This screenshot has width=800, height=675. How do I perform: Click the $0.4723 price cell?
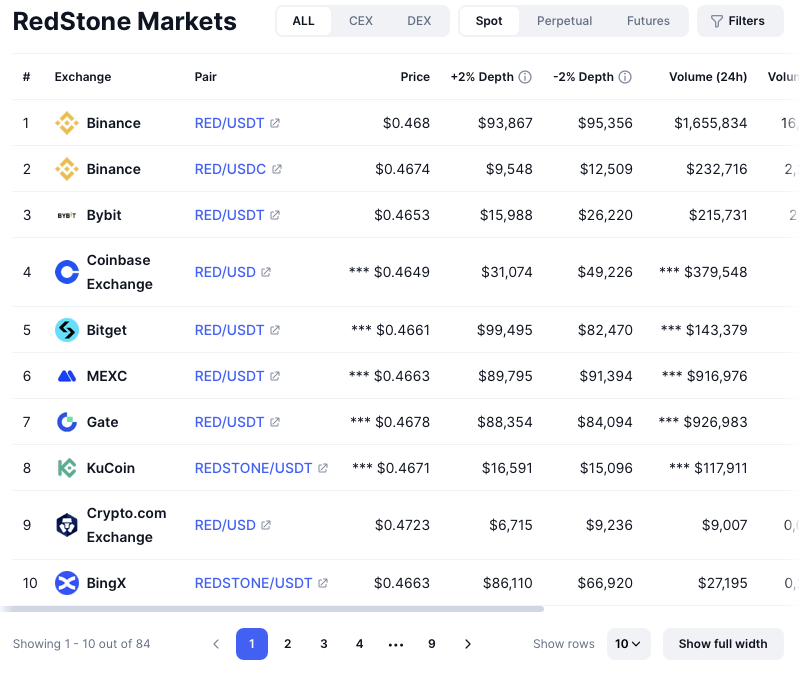[x=403, y=525]
